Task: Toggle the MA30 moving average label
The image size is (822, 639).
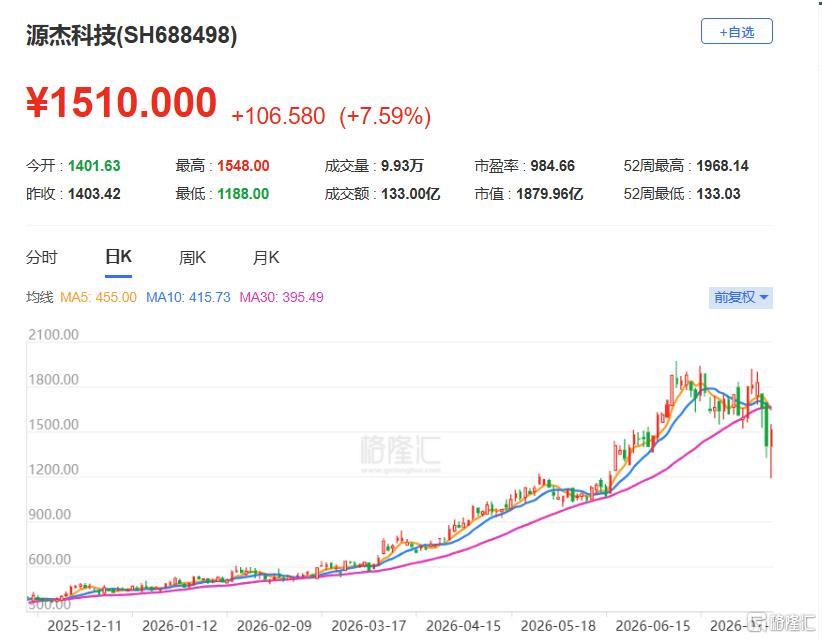Action: [x=282, y=297]
